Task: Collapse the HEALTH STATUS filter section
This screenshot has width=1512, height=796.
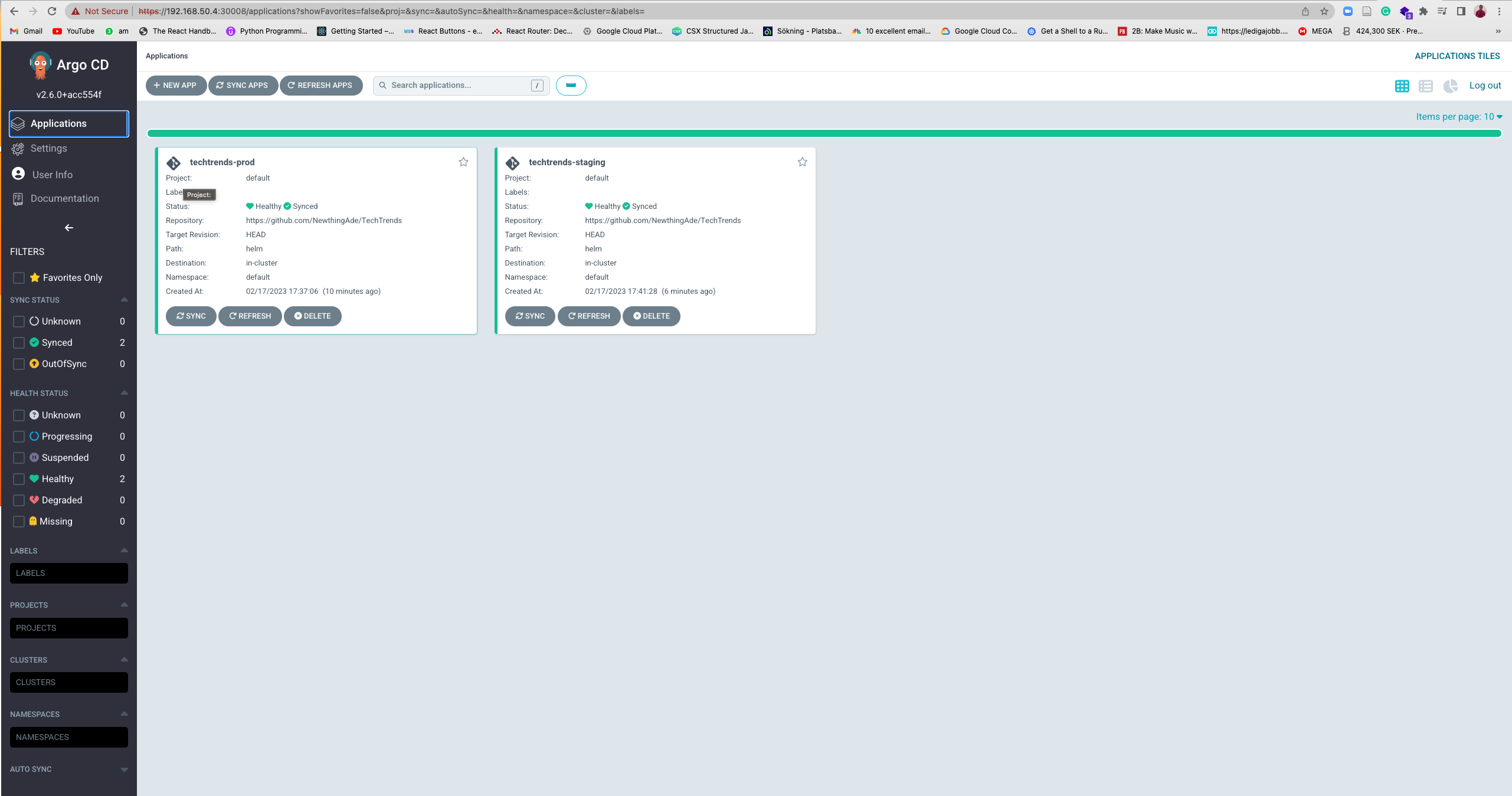Action: pyautogui.click(x=124, y=392)
